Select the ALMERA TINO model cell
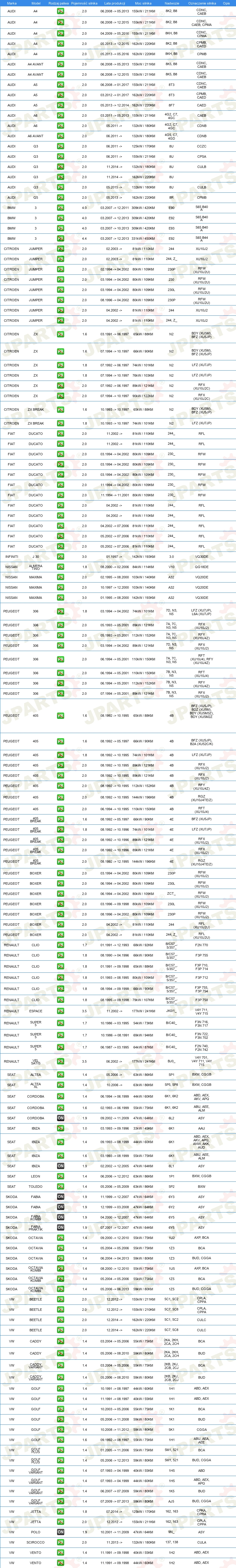The height and width of the screenshot is (1568, 236). [35, 567]
